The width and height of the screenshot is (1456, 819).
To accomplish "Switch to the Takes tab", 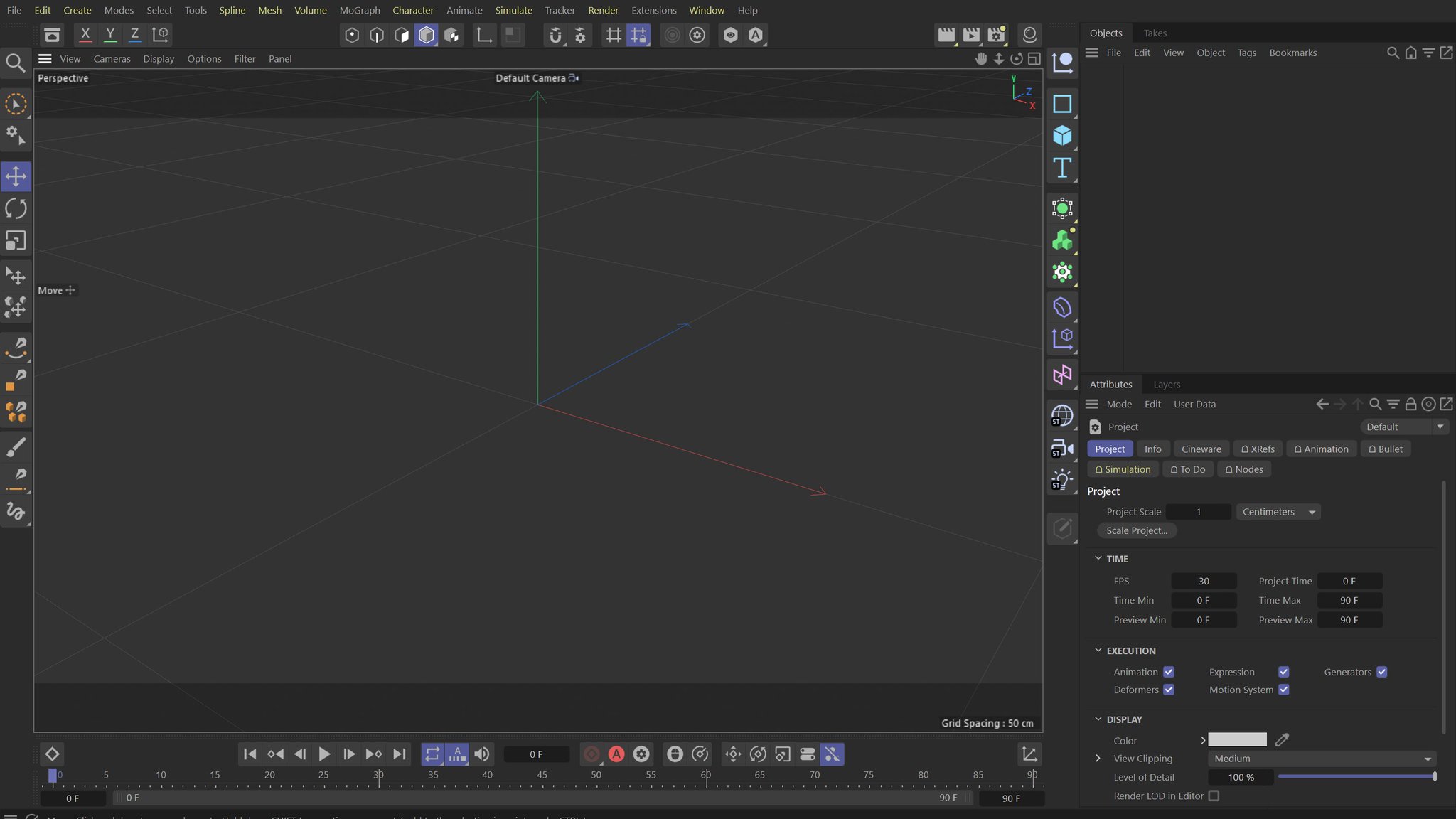I will pos(1155,33).
